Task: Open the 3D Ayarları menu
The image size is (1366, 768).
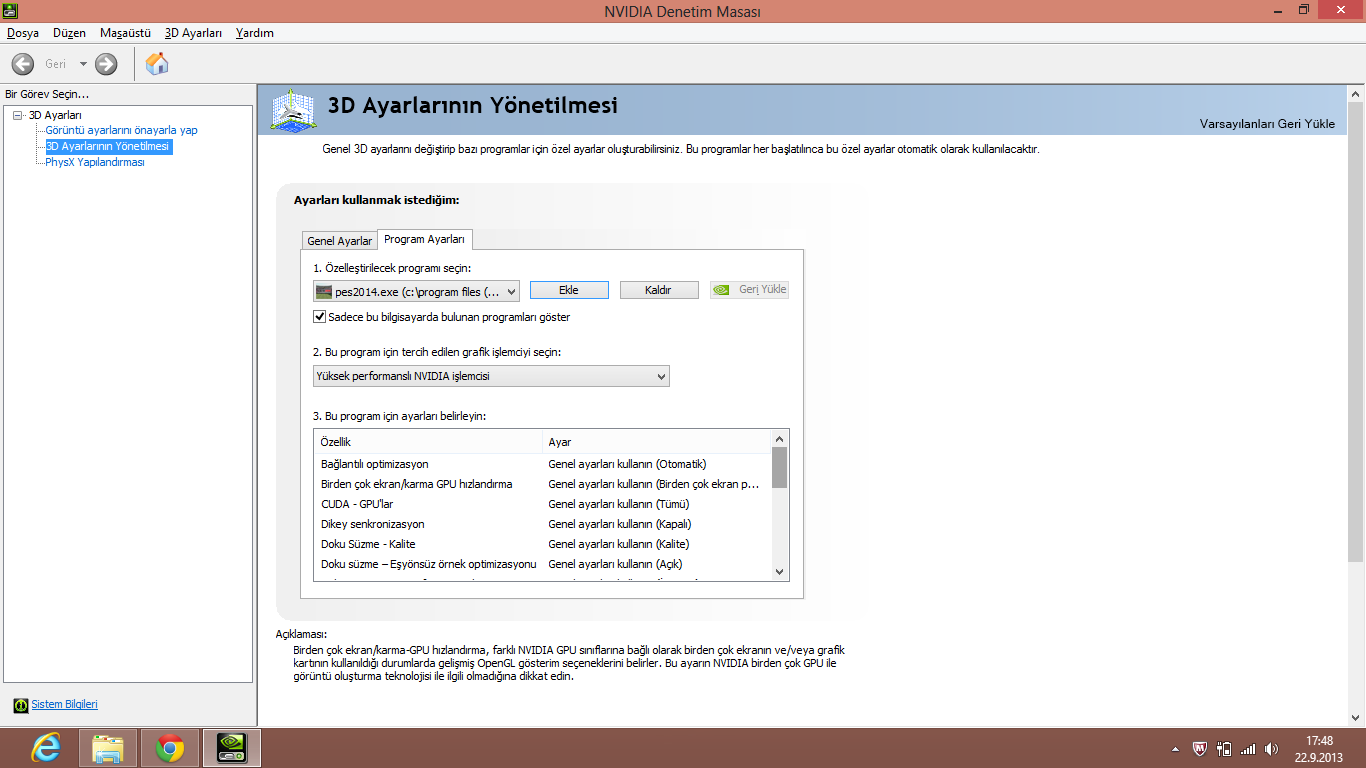Action: tap(193, 33)
